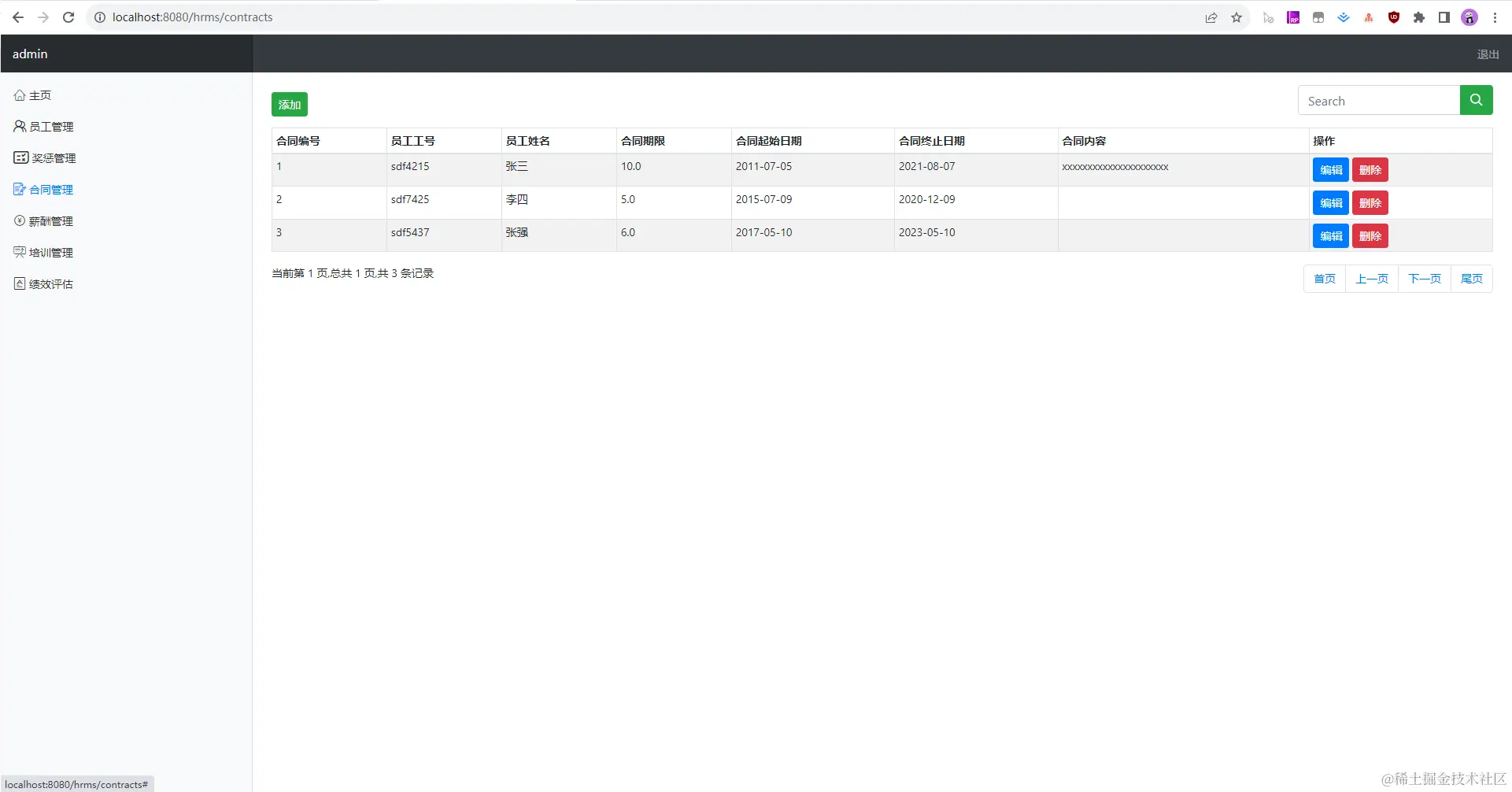1512x792 pixels.
Task: Click the browser forward arrow
Action: coord(43,17)
